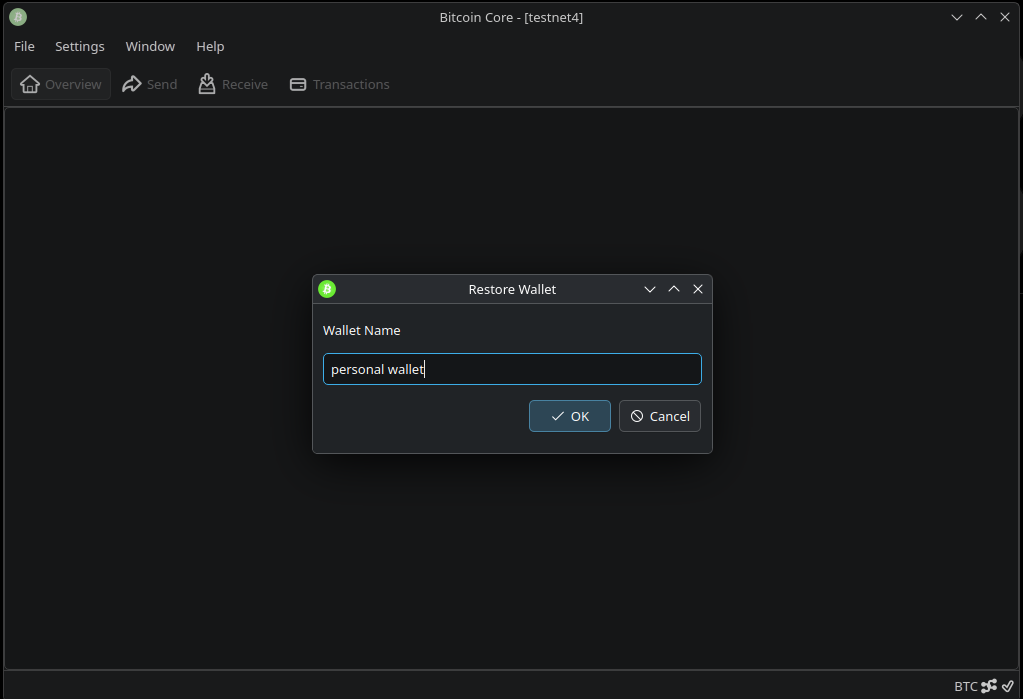
Task: Click the Bitcoin logo in Restore Wallet titlebar
Action: point(327,289)
